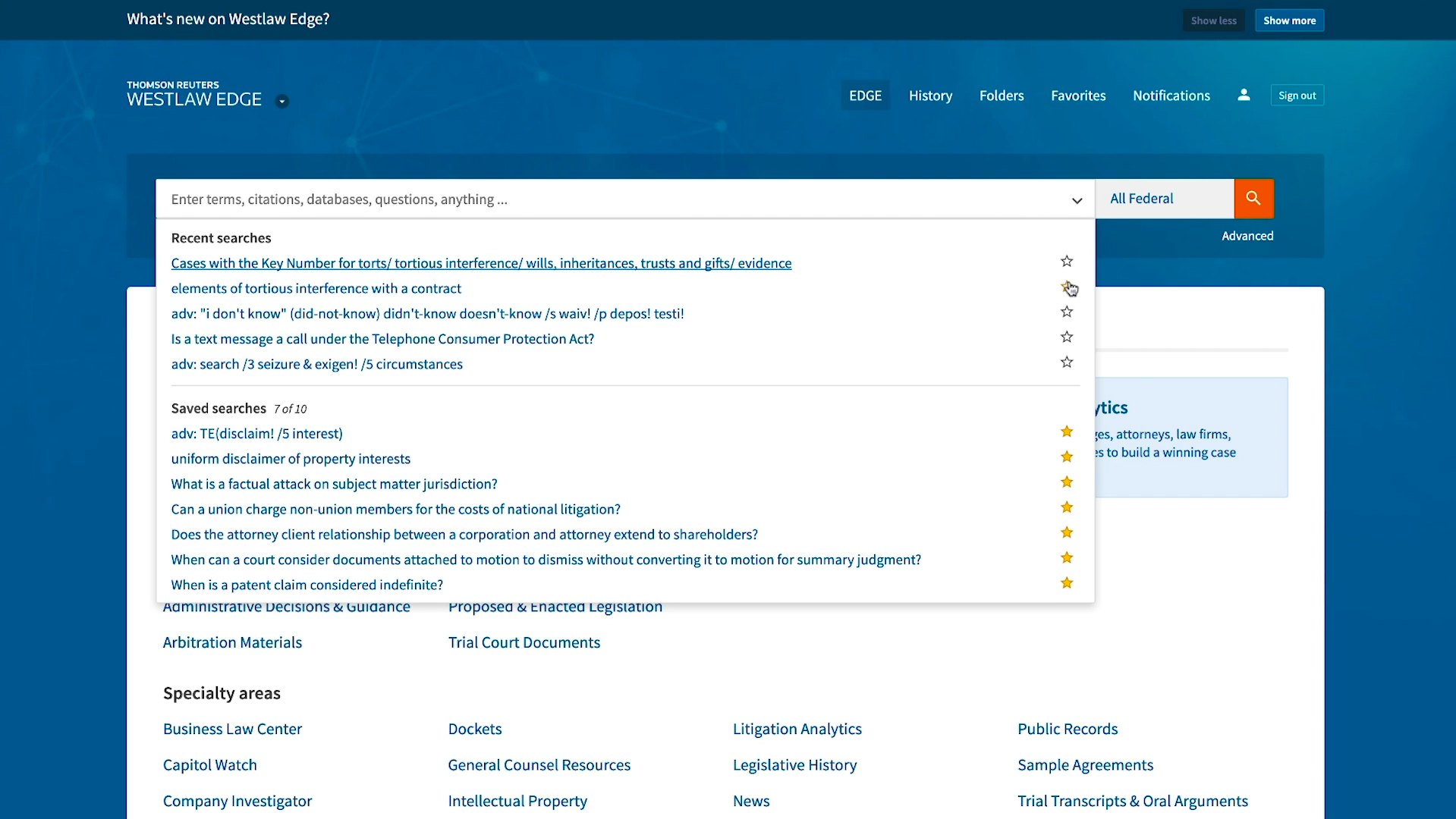Star the 'search /3 seizure' recent search
1456x819 pixels.
(1067, 362)
